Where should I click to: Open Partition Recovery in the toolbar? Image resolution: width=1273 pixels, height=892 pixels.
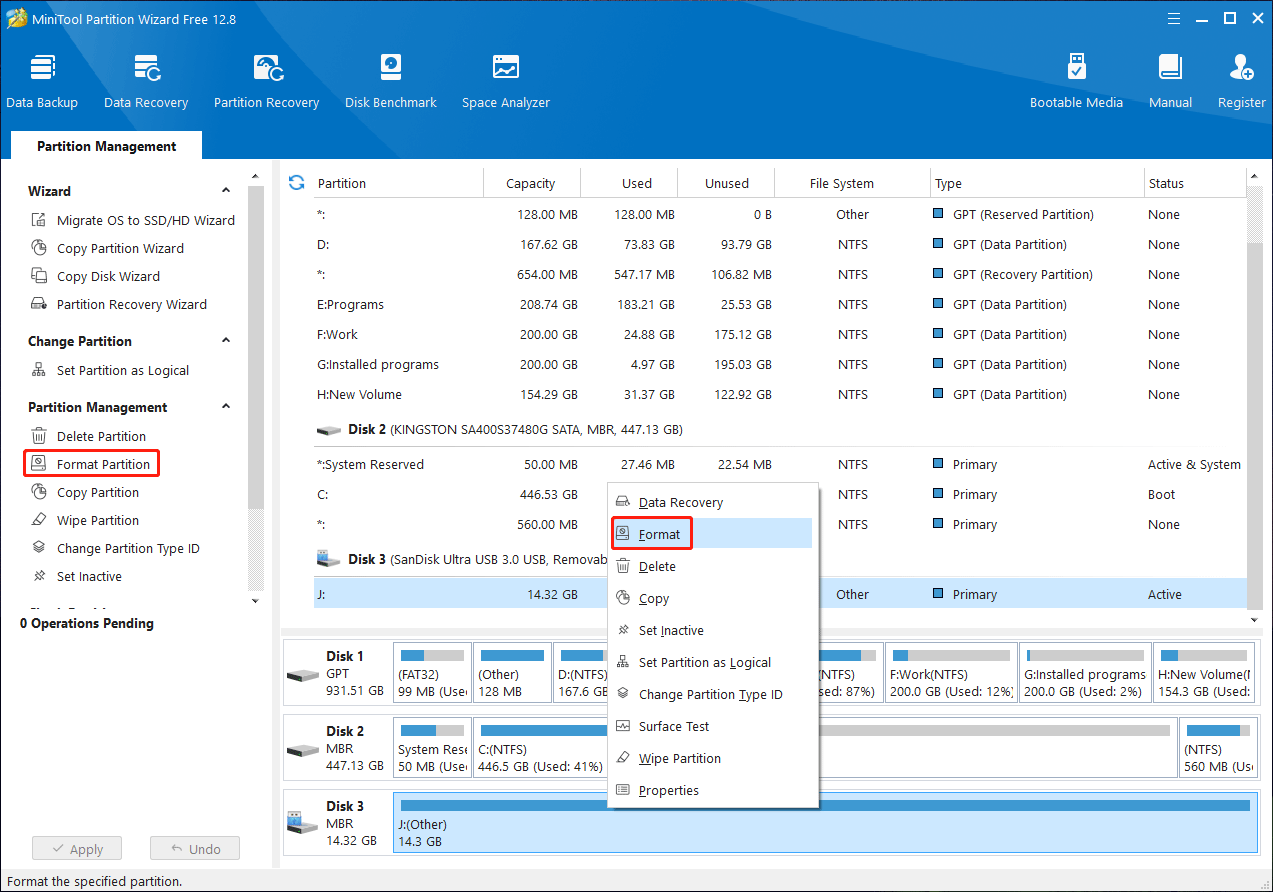point(267,81)
